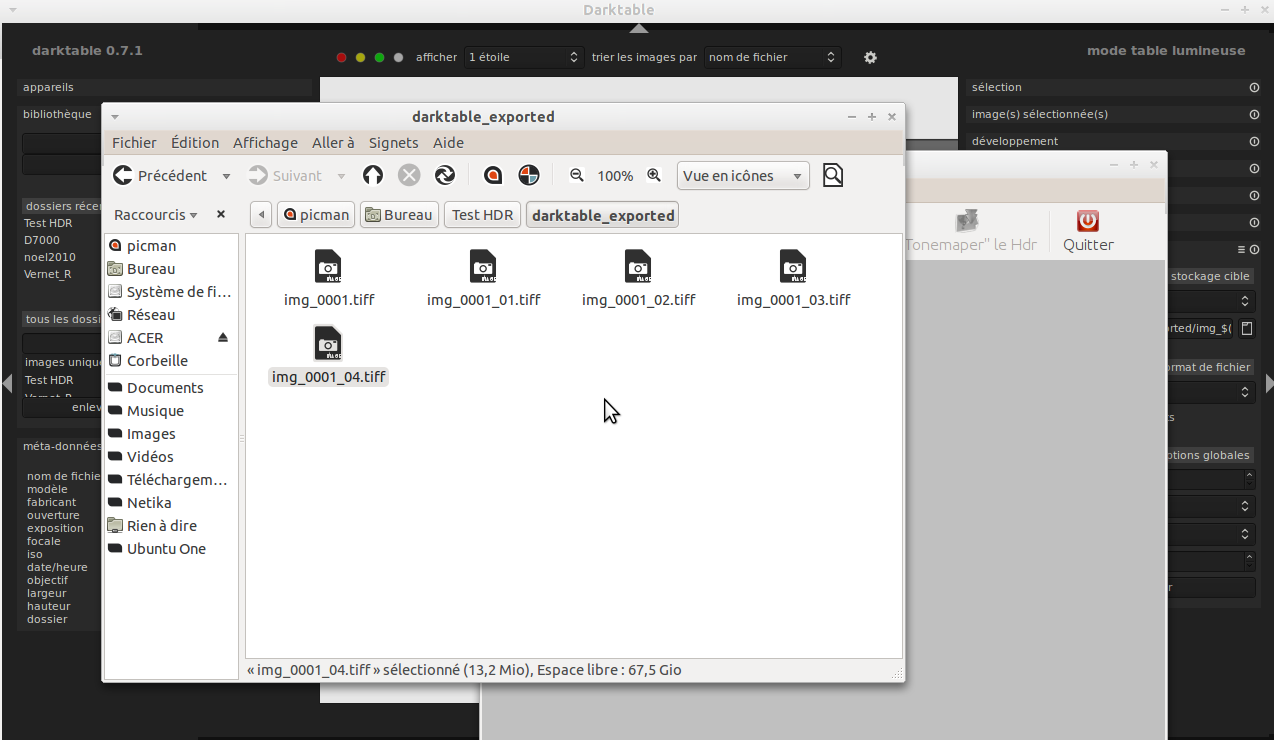Close the Raccourcis side pane

click(x=221, y=214)
